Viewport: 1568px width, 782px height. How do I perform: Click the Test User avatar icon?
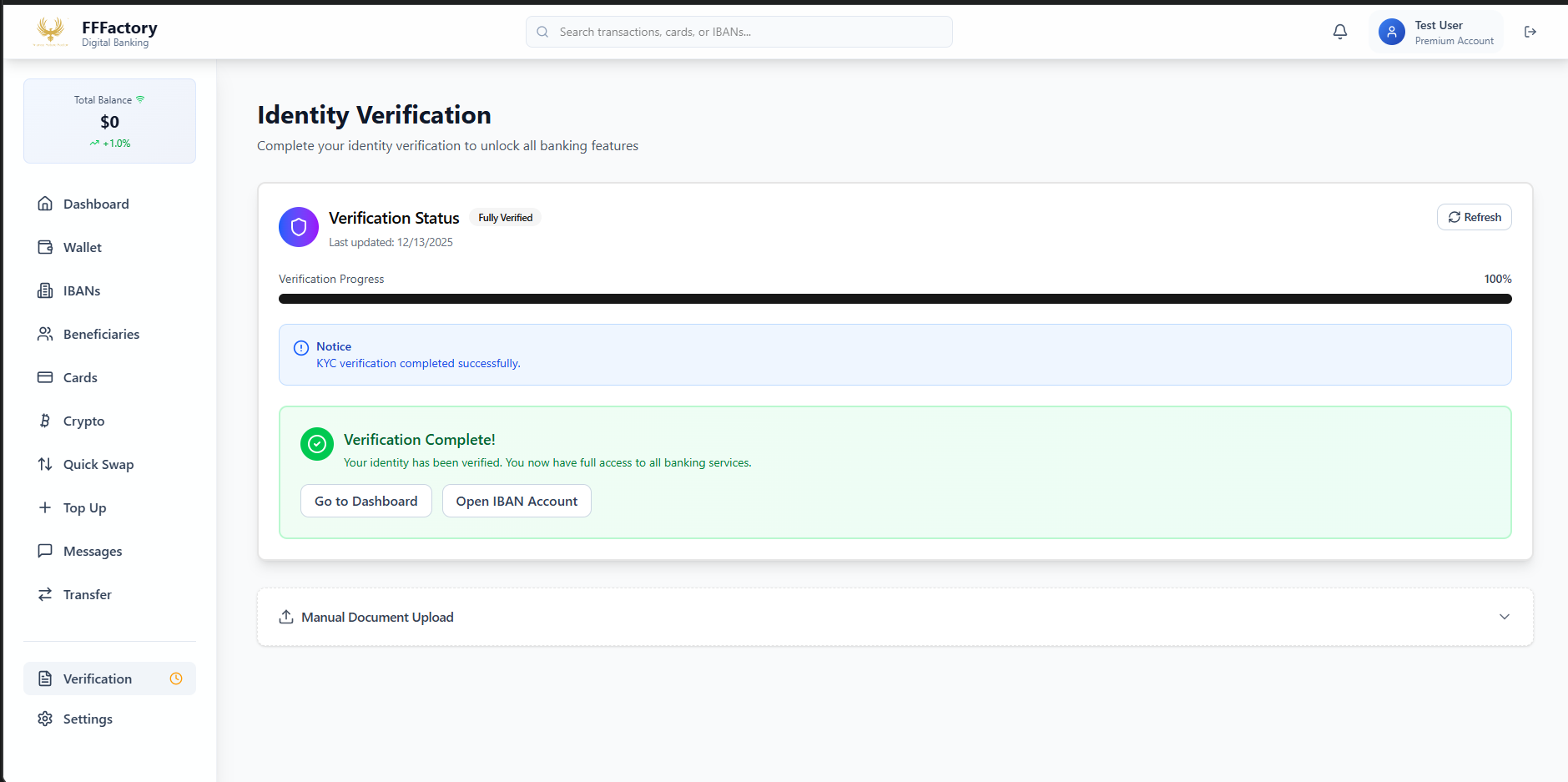pyautogui.click(x=1391, y=32)
